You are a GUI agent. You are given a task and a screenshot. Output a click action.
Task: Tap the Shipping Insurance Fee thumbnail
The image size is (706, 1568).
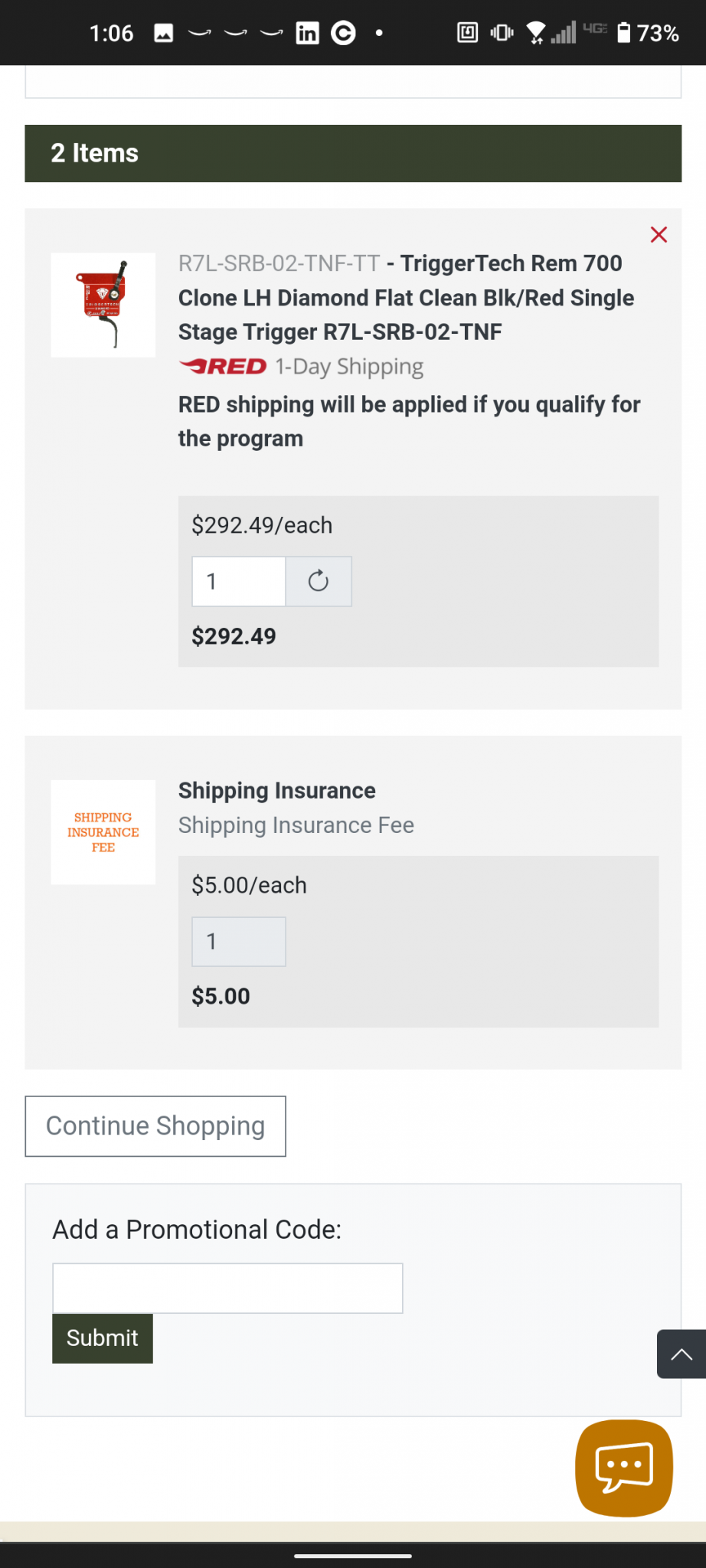(x=103, y=832)
